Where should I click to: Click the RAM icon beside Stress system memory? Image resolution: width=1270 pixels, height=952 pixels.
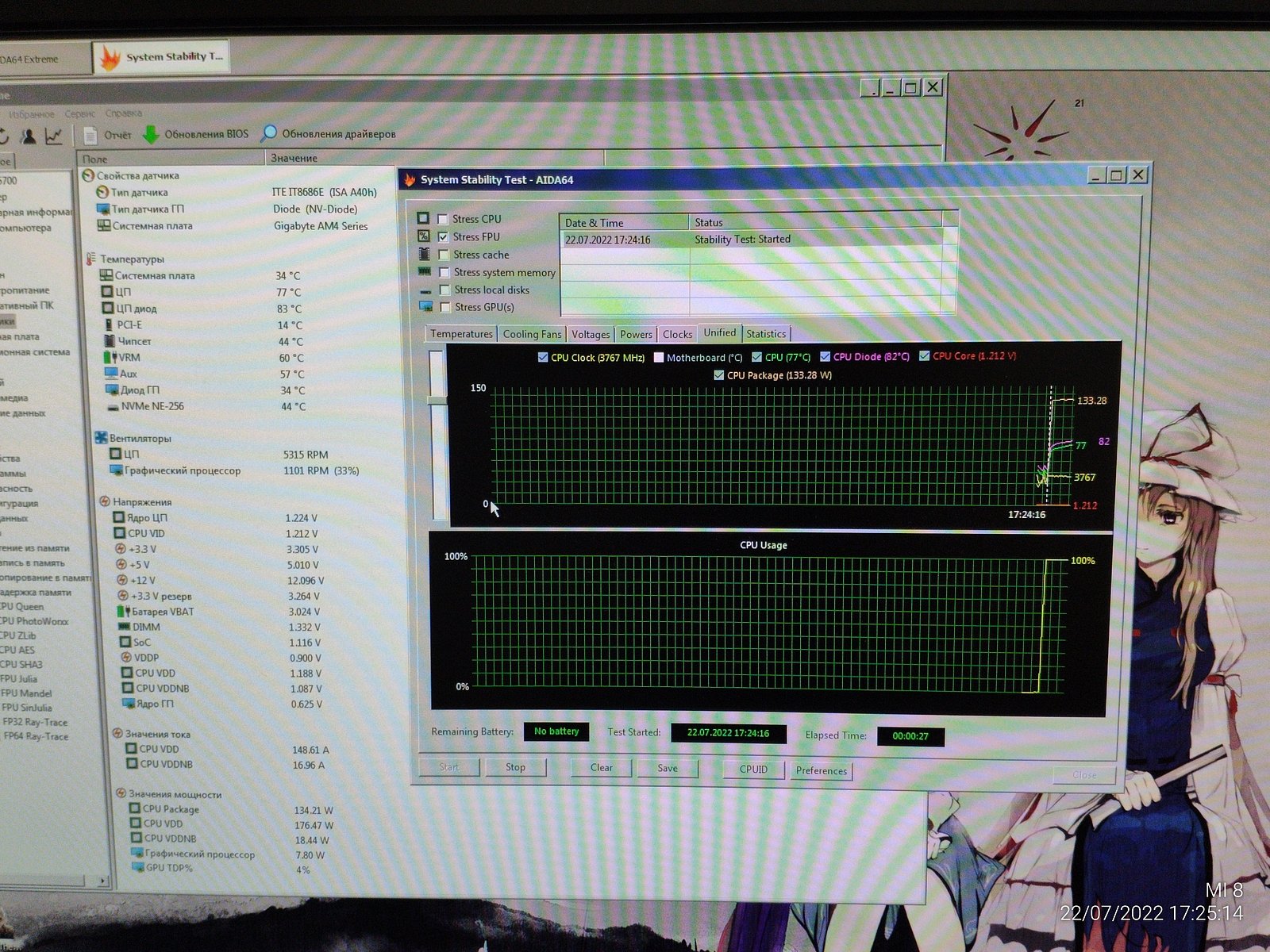pos(425,271)
